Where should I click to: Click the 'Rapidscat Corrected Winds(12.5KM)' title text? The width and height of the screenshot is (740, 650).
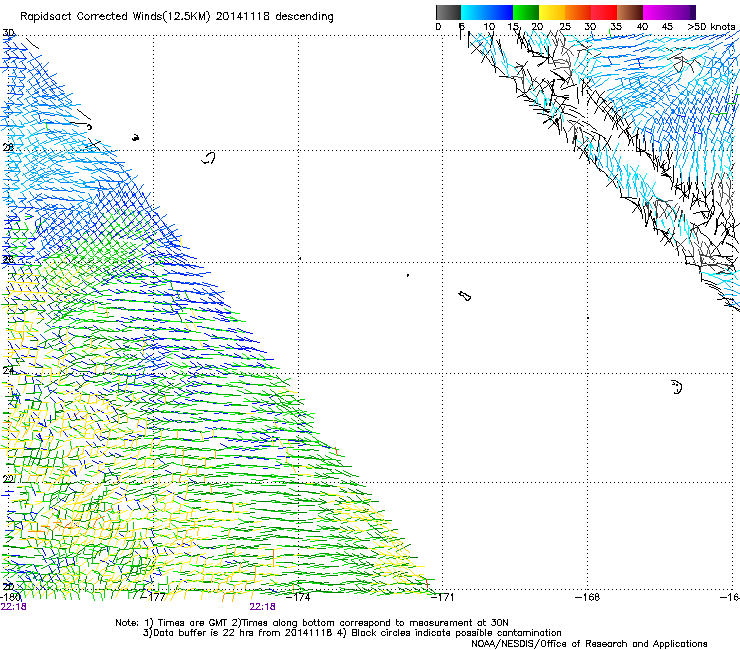115,17
